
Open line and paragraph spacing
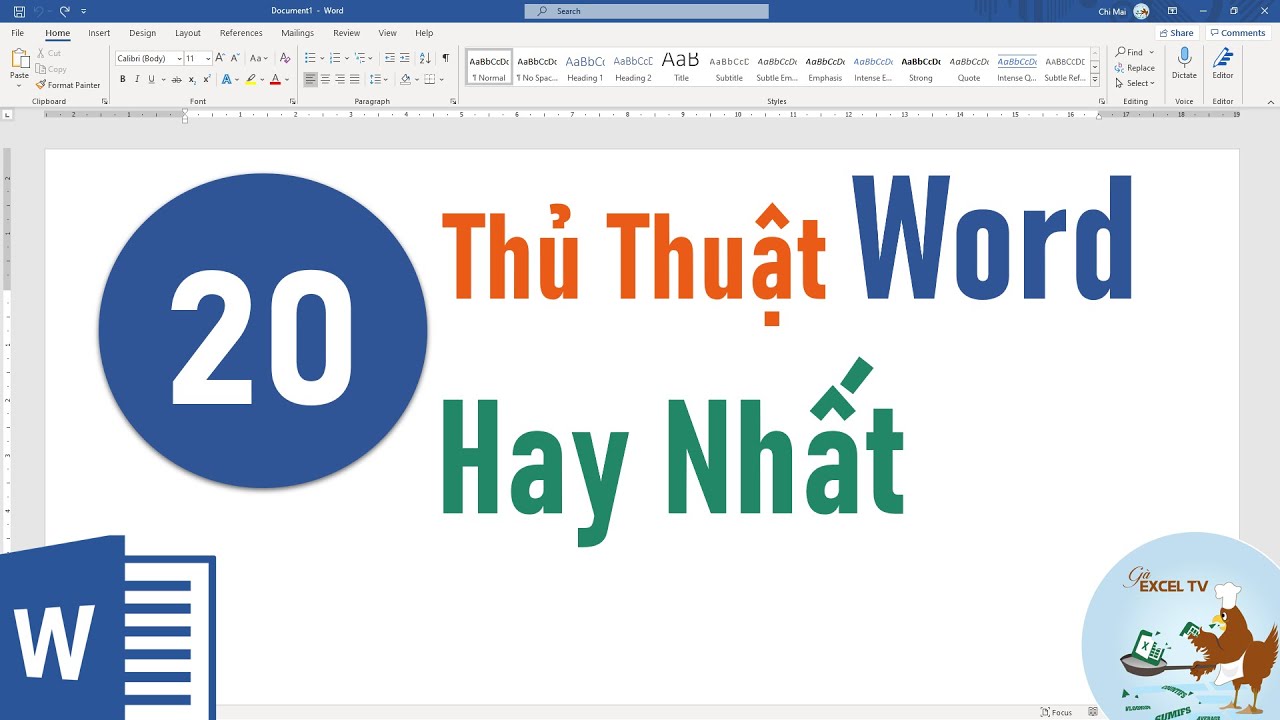[378, 79]
